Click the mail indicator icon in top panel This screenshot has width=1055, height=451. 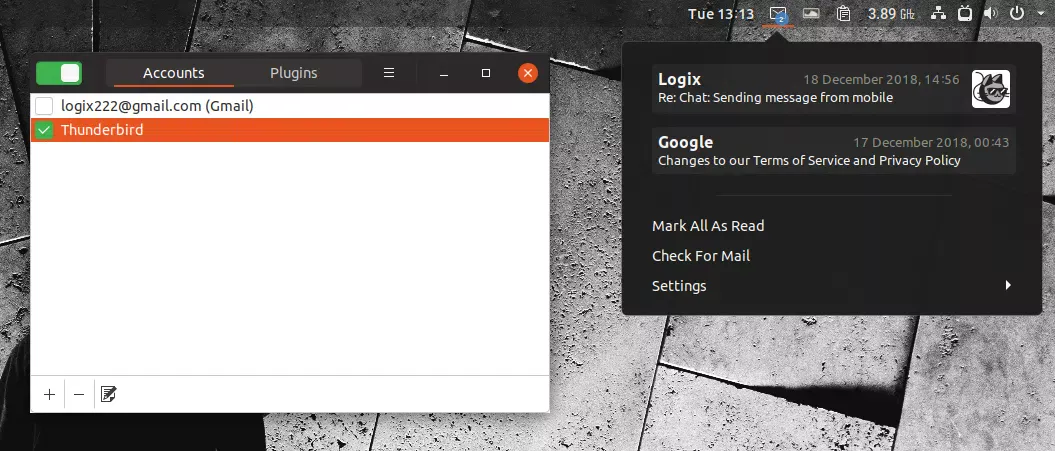tap(778, 14)
